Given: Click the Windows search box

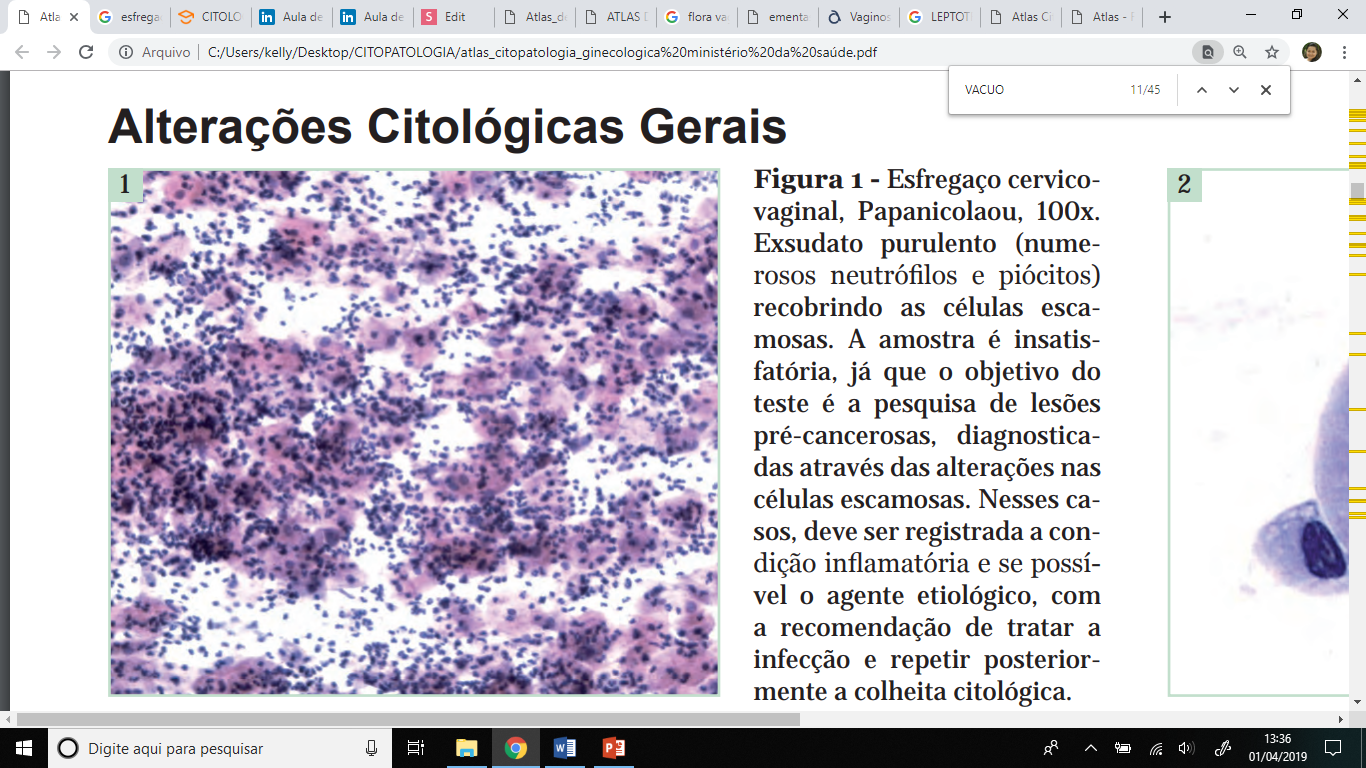Looking at the screenshot, I should (220, 748).
